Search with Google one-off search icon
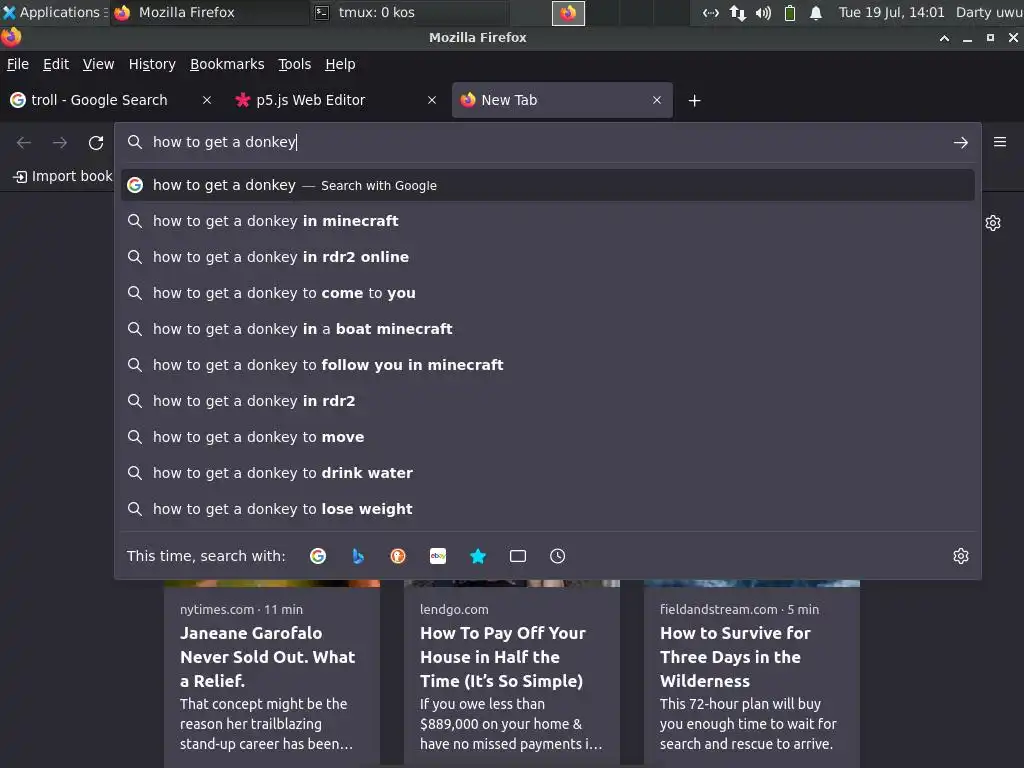The width and height of the screenshot is (1024, 768). click(318, 556)
